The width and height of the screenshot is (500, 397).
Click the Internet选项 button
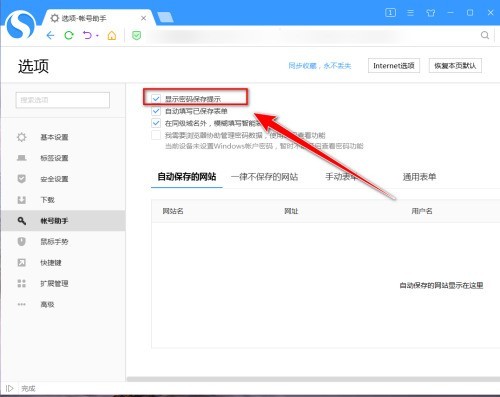point(394,66)
